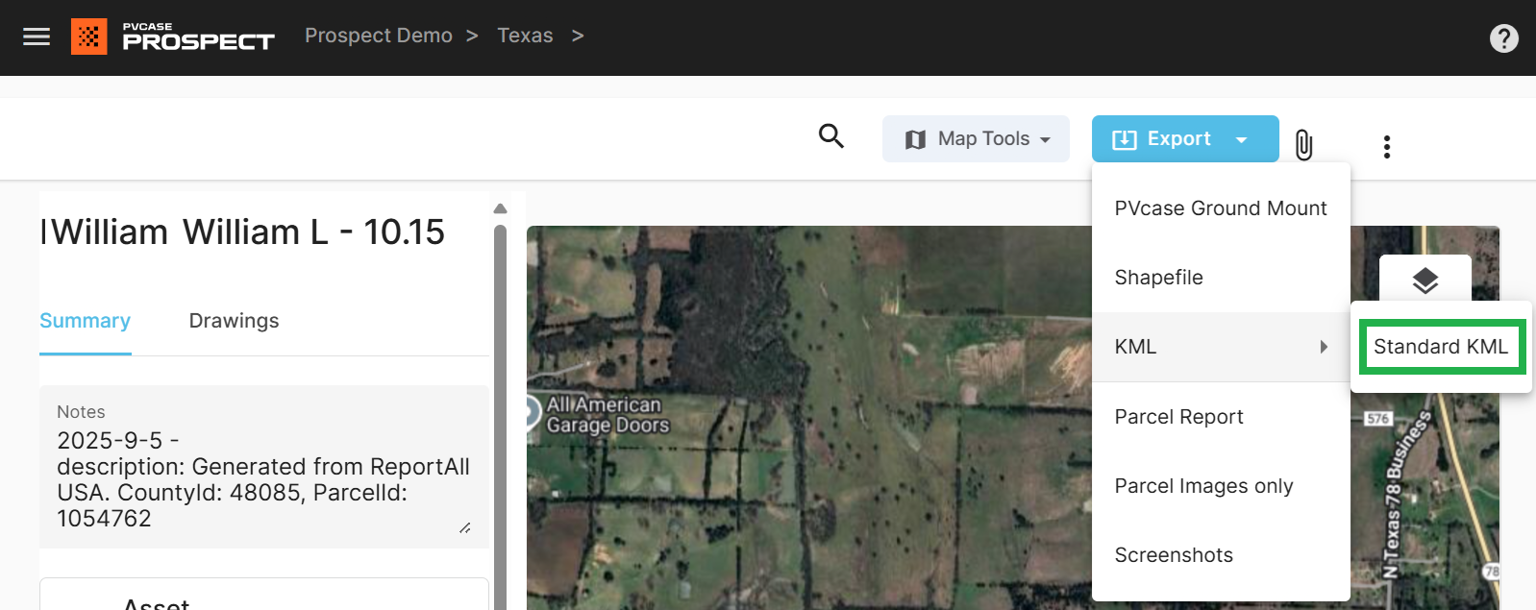The image size is (1536, 610).
Task: Open the Map Tools dropdown
Action: [975, 138]
